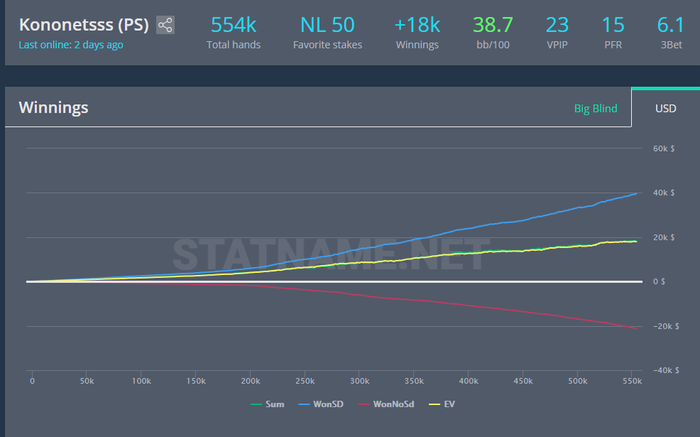Click the Winnings chart heading

[x=53, y=108]
